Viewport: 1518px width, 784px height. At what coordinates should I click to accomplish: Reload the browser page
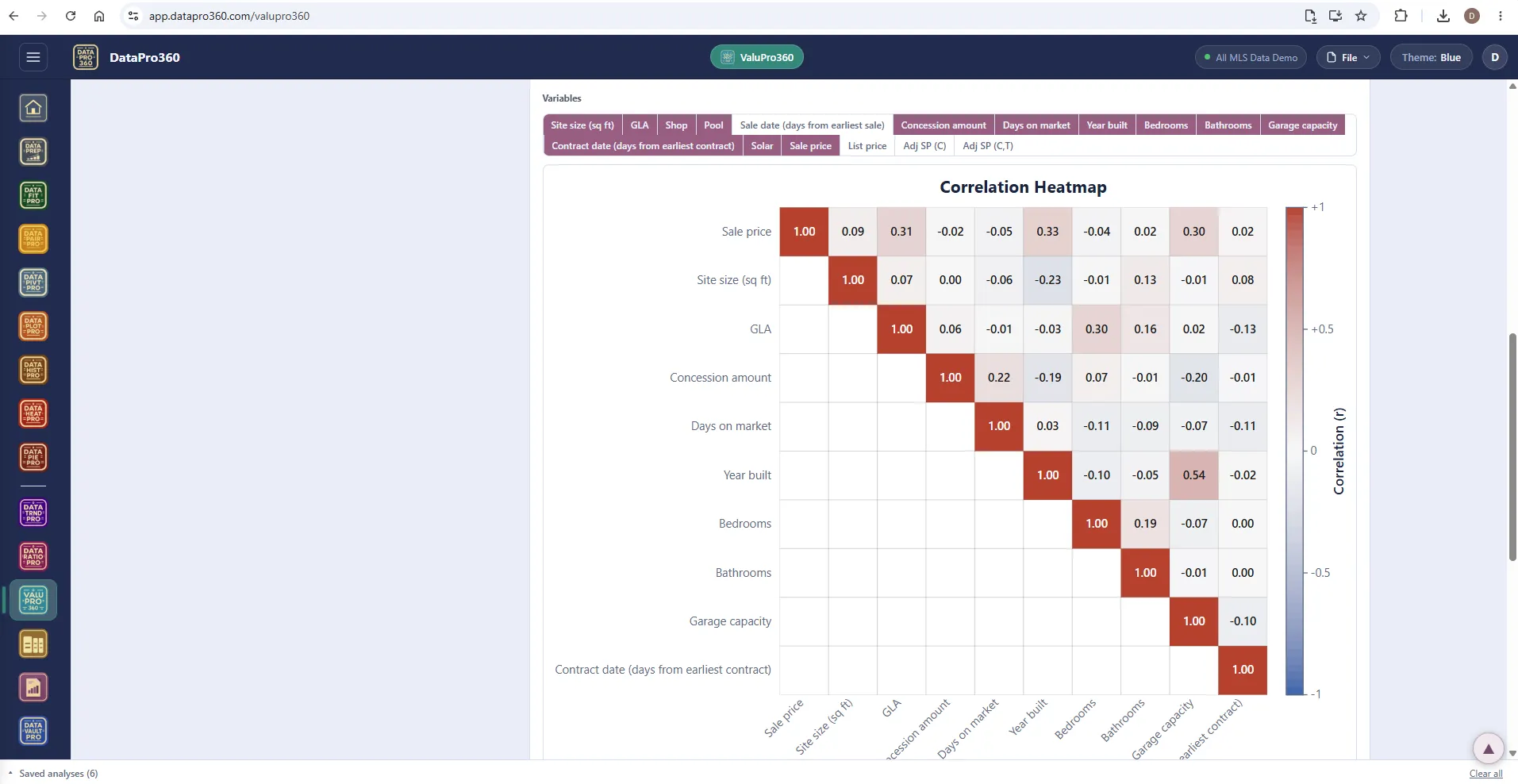(x=71, y=16)
